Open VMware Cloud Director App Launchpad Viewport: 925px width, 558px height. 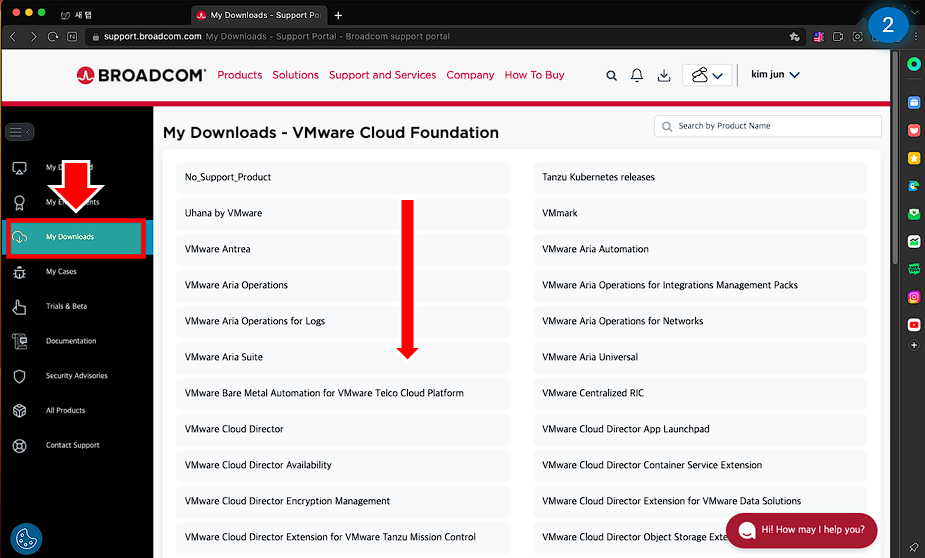point(700,429)
